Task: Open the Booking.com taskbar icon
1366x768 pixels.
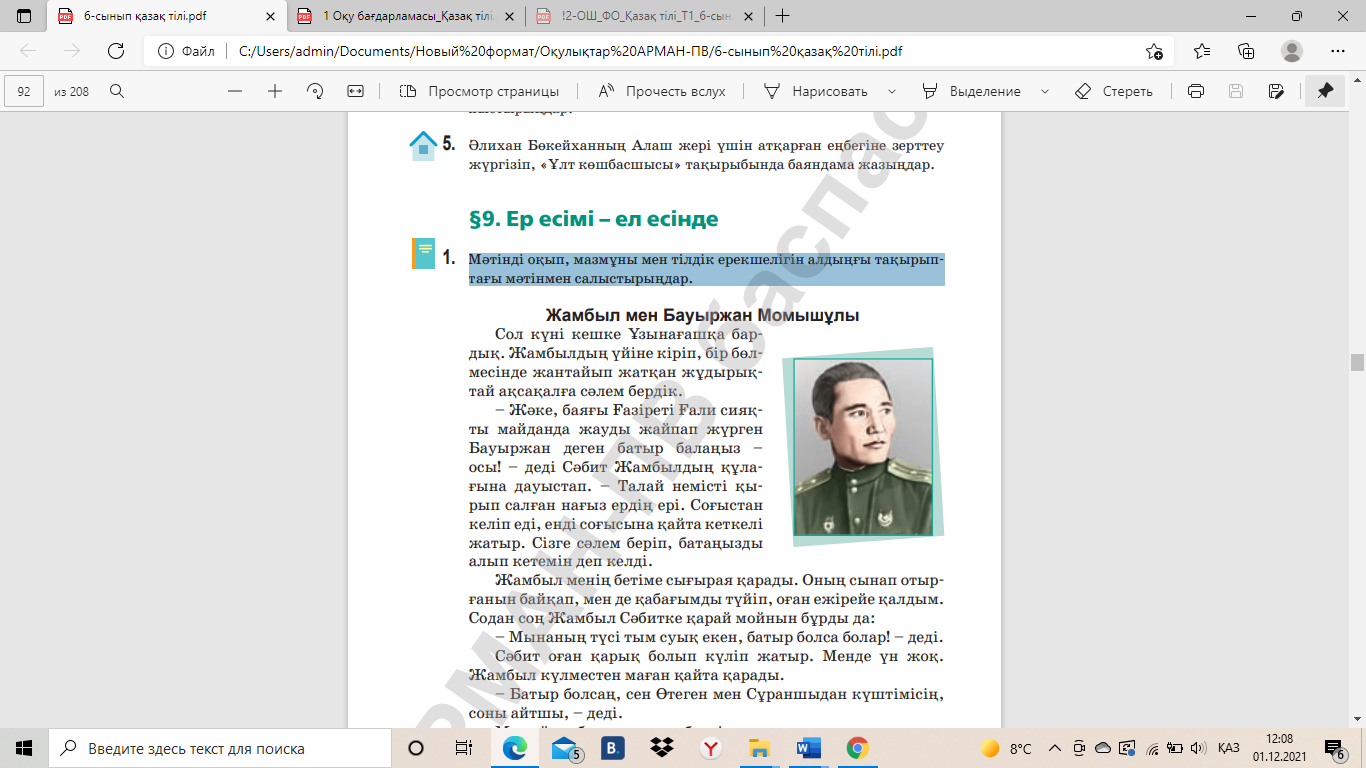Action: [x=613, y=748]
